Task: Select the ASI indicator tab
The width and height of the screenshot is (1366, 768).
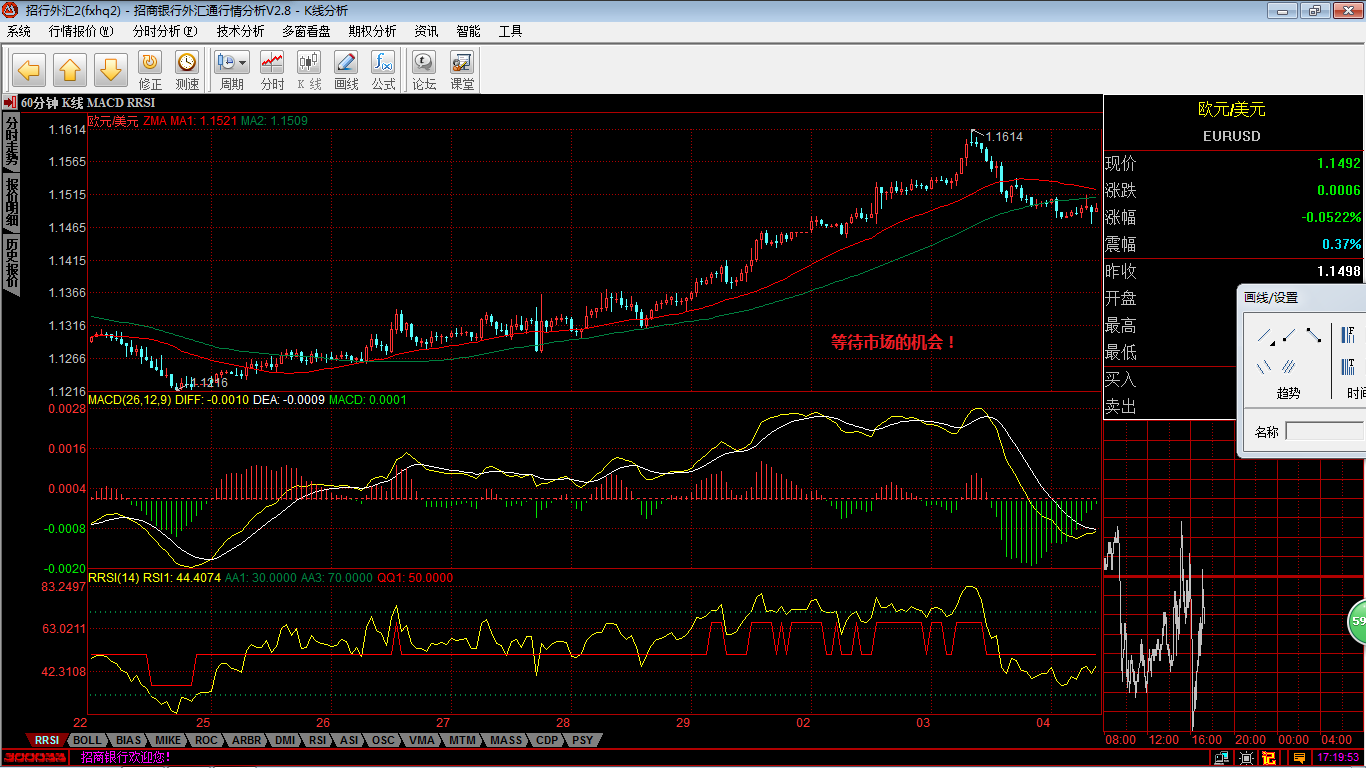Action: click(x=349, y=740)
